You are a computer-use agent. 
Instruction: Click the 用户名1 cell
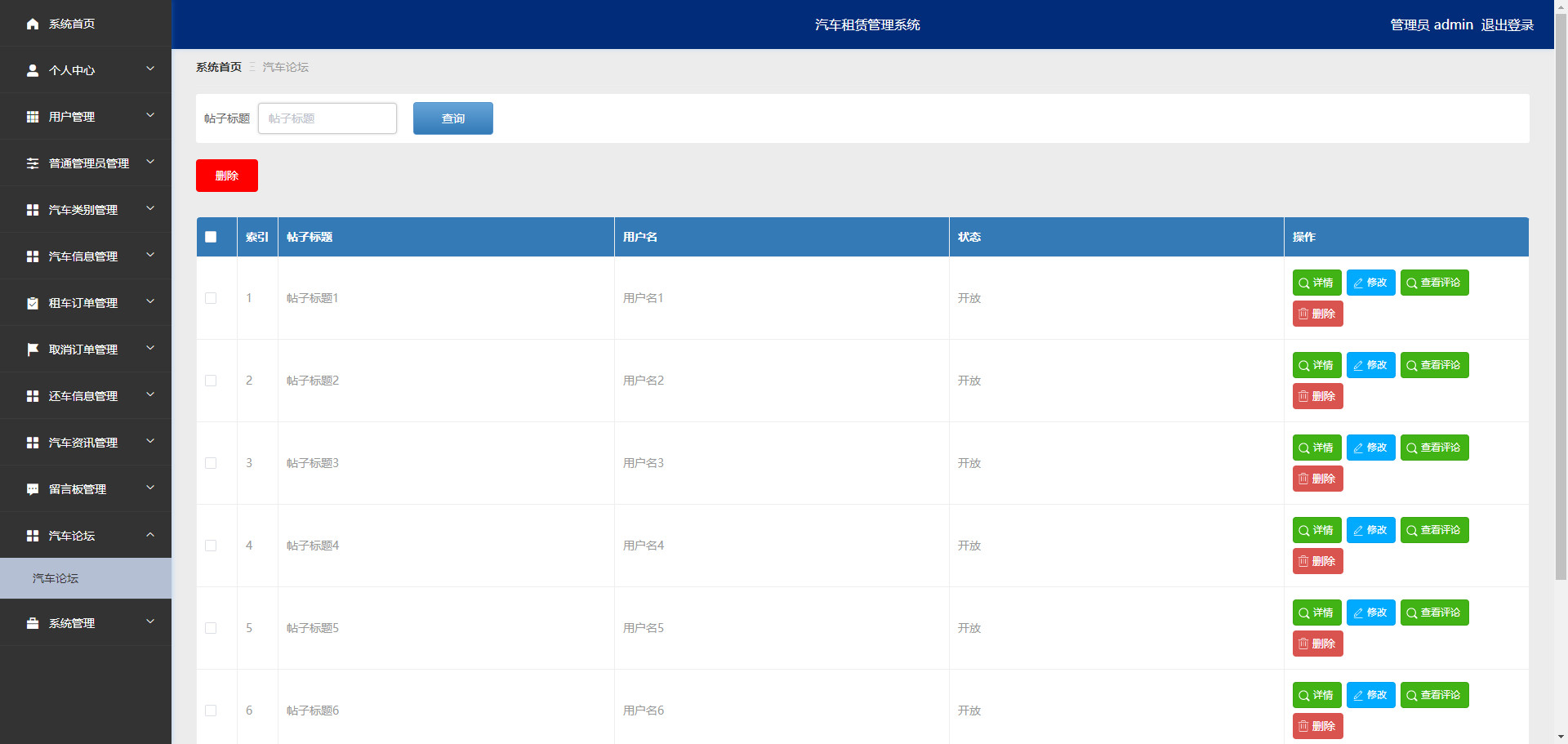tap(782, 298)
